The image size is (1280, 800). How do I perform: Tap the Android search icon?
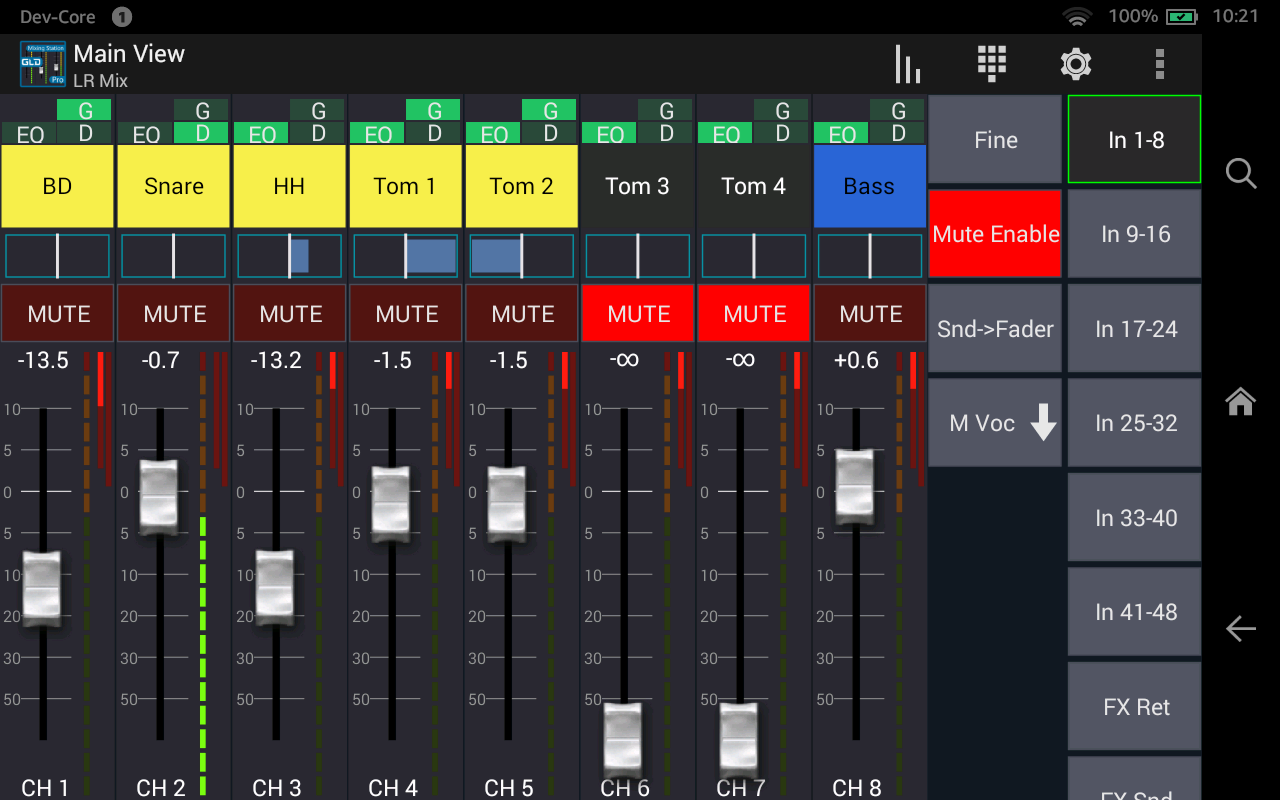point(1241,174)
